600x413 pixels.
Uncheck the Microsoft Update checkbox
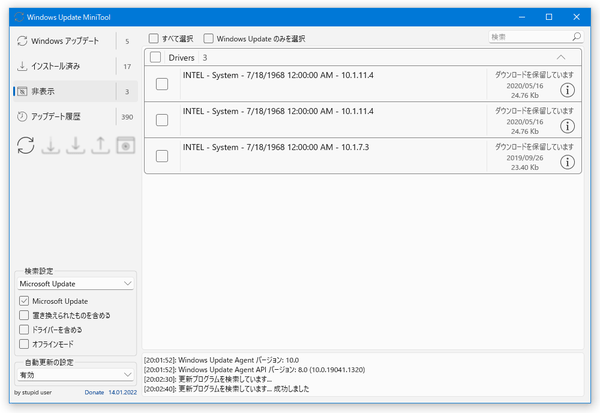24,301
